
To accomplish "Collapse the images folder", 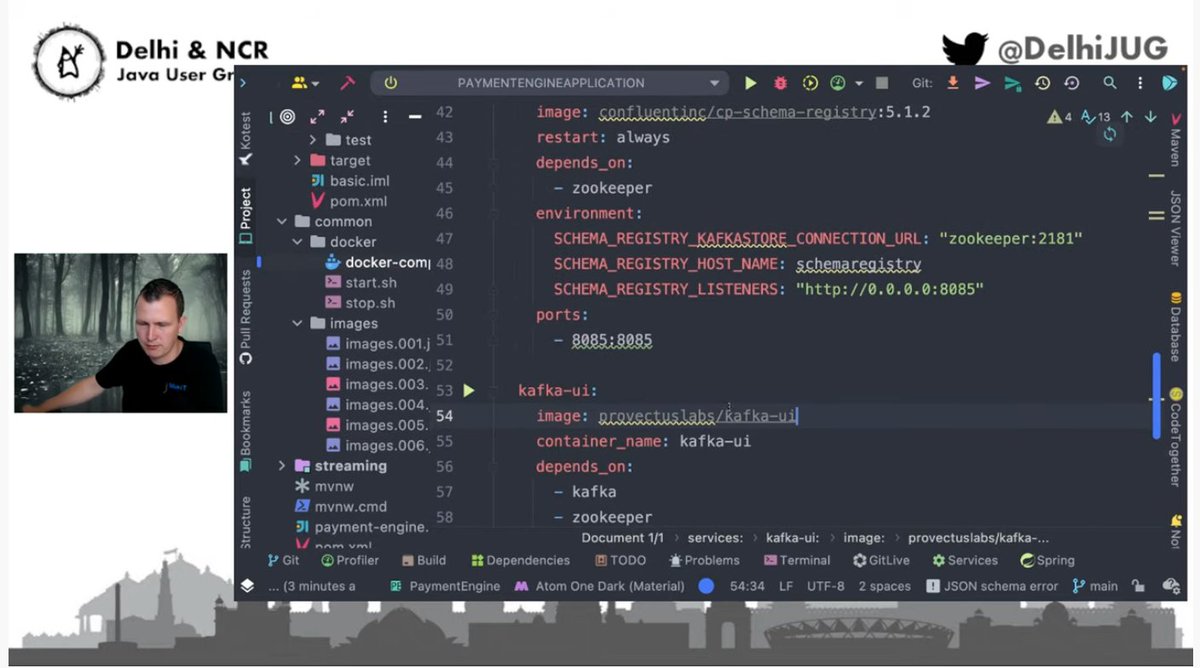I will pos(297,323).
